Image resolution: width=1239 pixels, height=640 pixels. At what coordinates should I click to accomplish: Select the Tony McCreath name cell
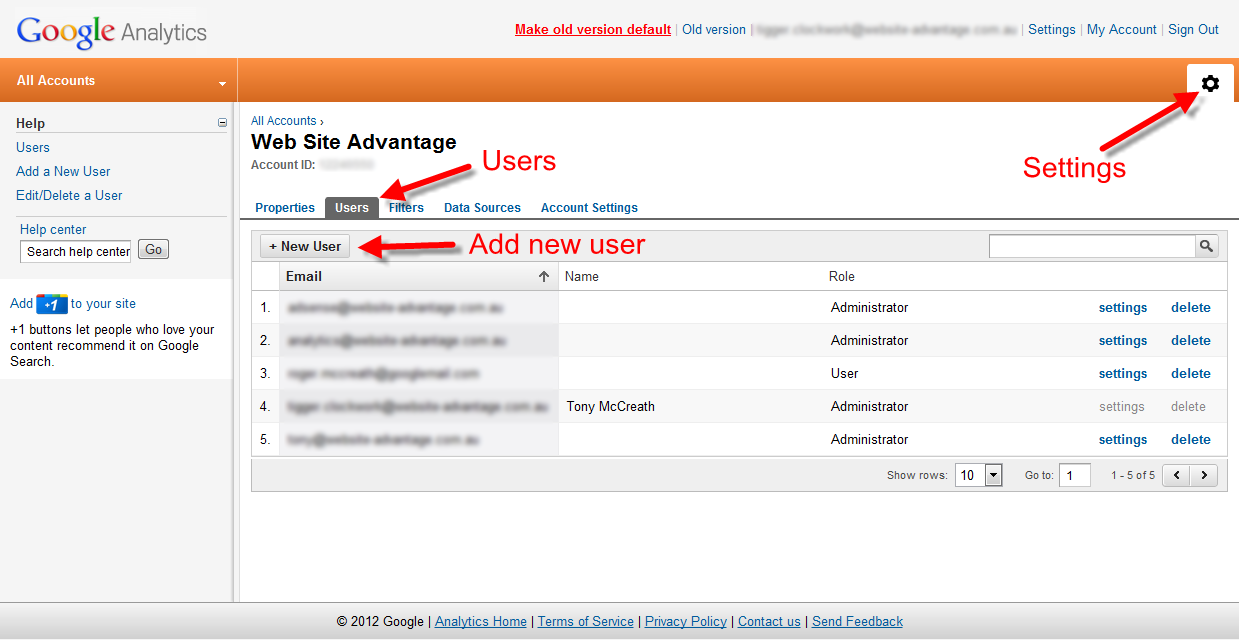tap(611, 407)
